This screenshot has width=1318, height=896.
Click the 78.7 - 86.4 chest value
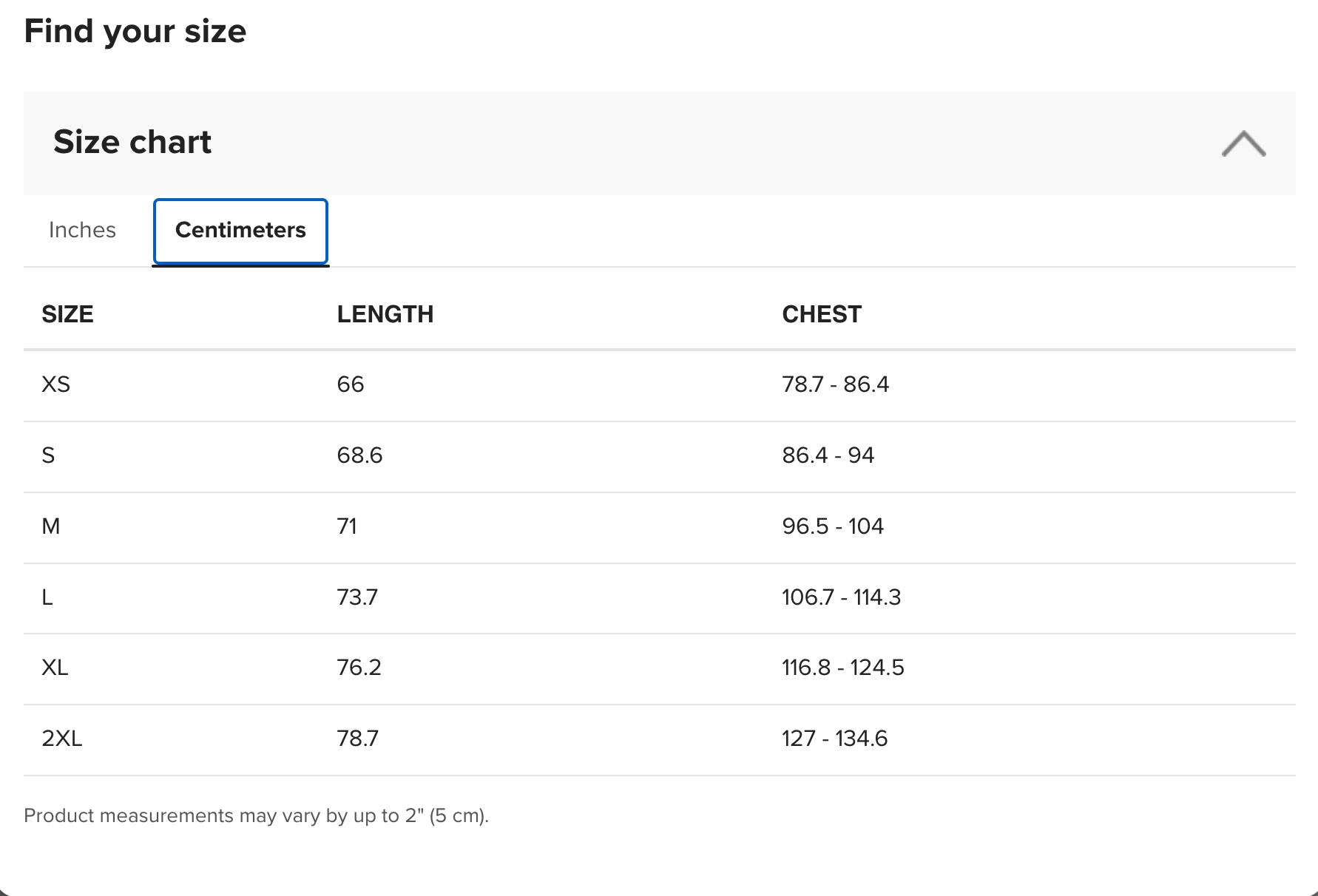[x=836, y=384]
